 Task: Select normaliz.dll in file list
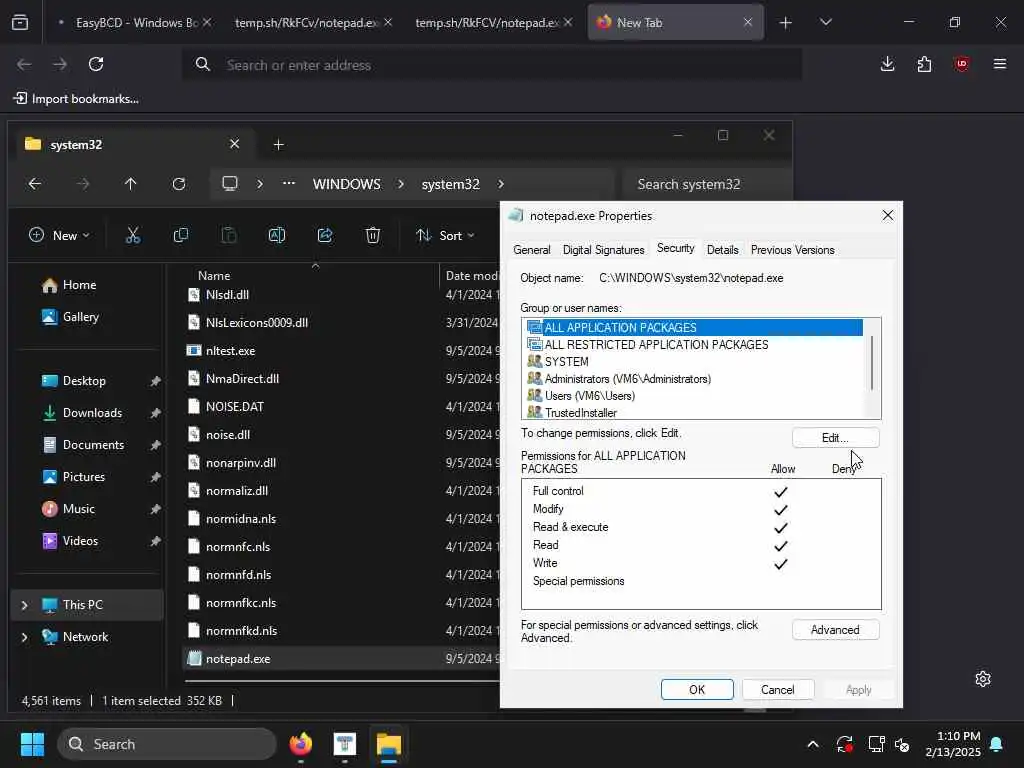(237, 490)
